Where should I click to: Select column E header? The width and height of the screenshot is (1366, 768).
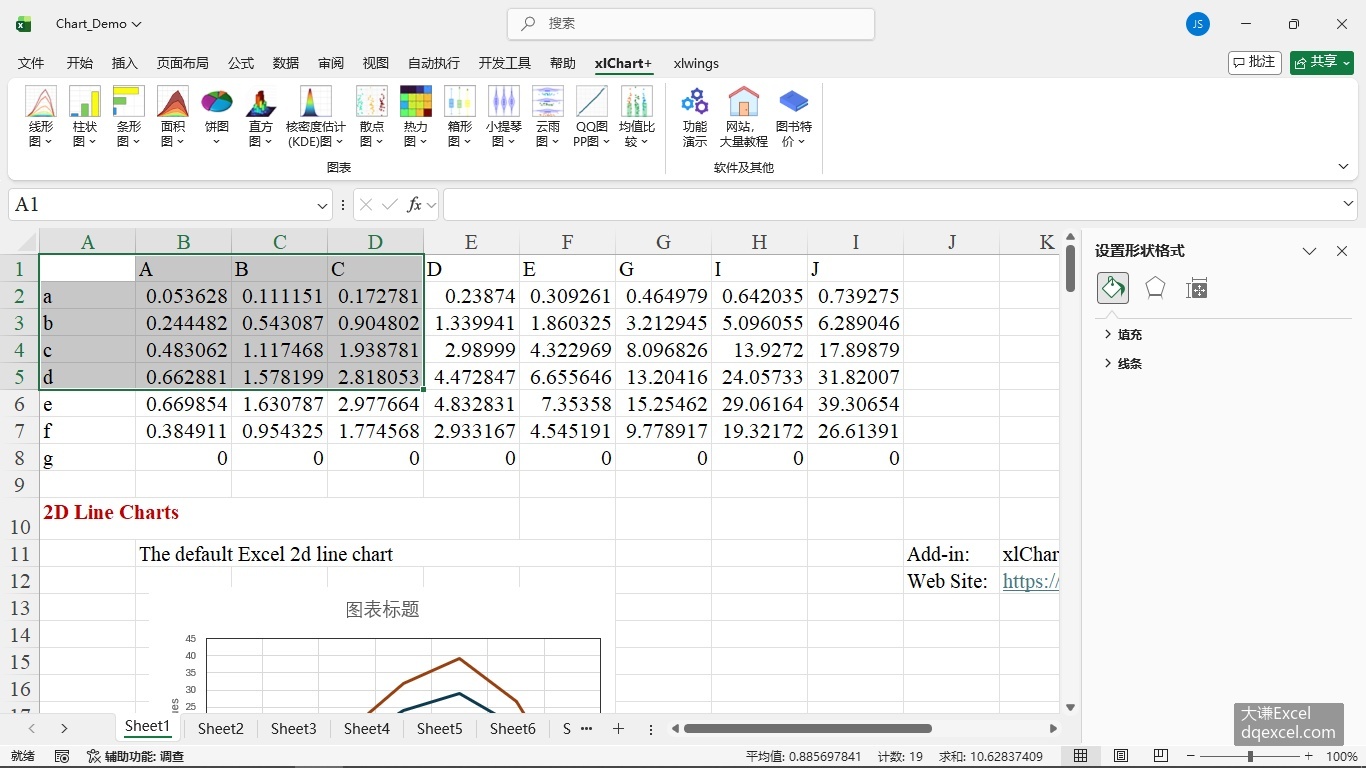tap(471, 242)
